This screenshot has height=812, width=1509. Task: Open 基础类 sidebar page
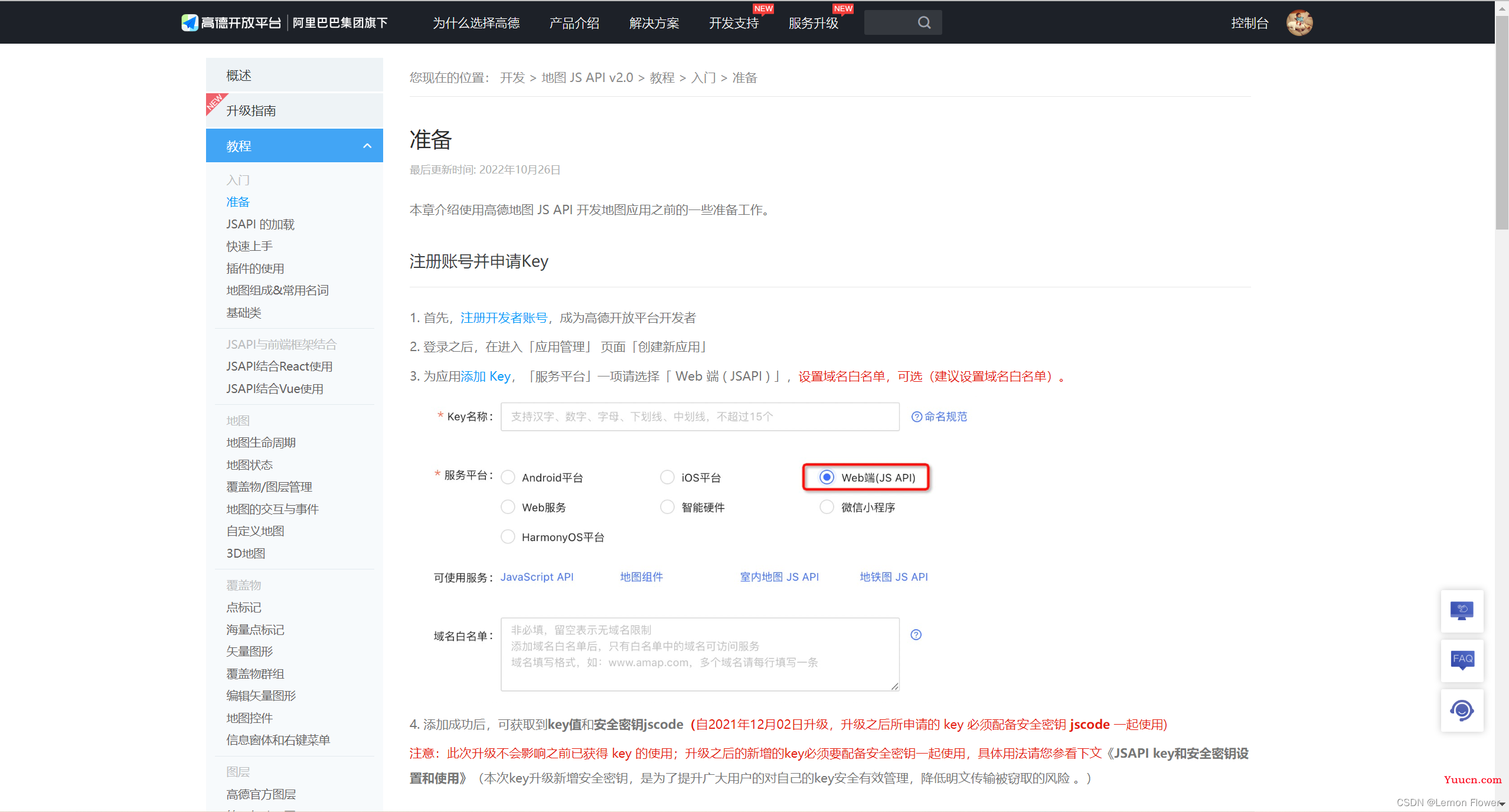tap(243, 313)
